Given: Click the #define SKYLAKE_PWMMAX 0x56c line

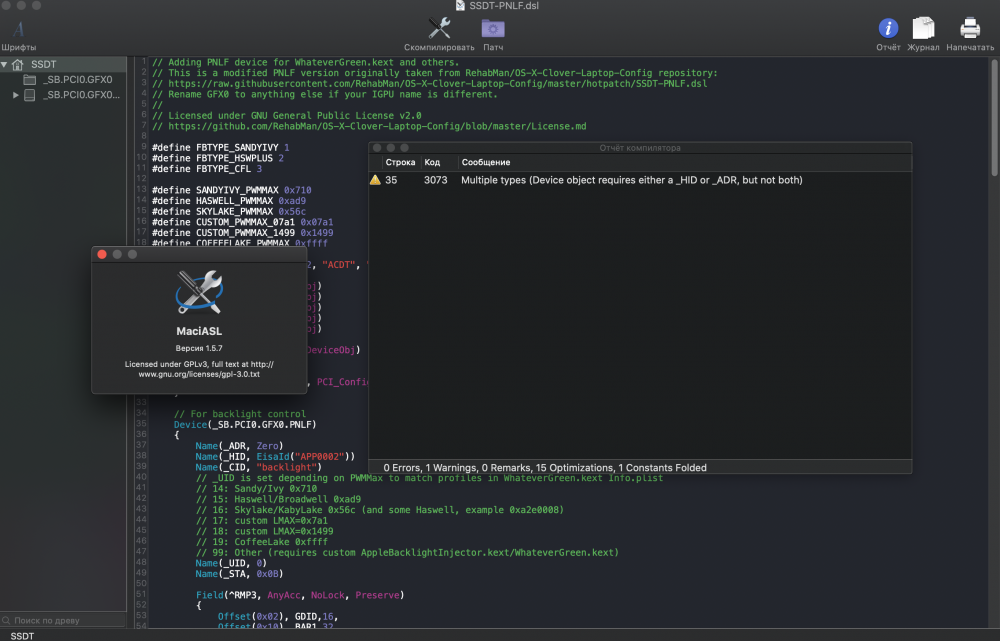Looking at the screenshot, I should 228,211.
